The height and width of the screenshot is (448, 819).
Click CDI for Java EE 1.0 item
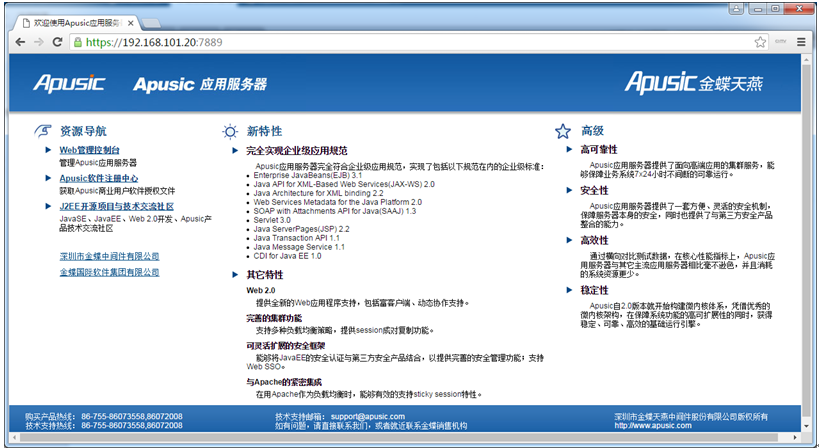pyautogui.click(x=287, y=256)
